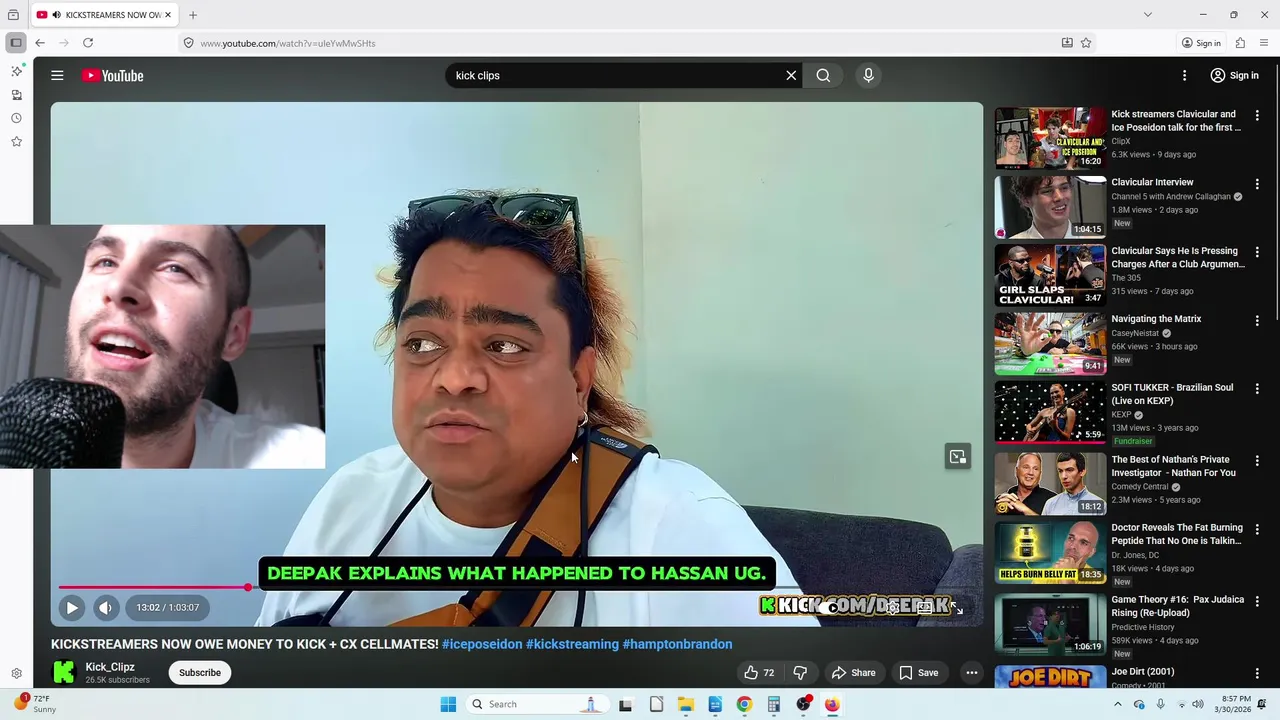Open menu for 'Clavicular Interview' video

1257,184
